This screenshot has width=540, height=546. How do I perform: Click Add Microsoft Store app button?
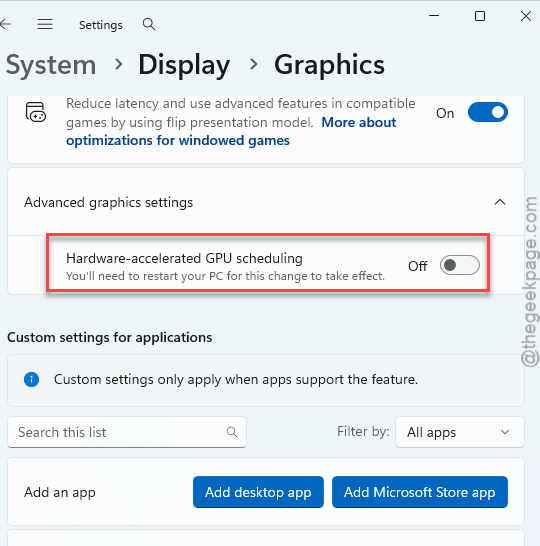tap(420, 492)
